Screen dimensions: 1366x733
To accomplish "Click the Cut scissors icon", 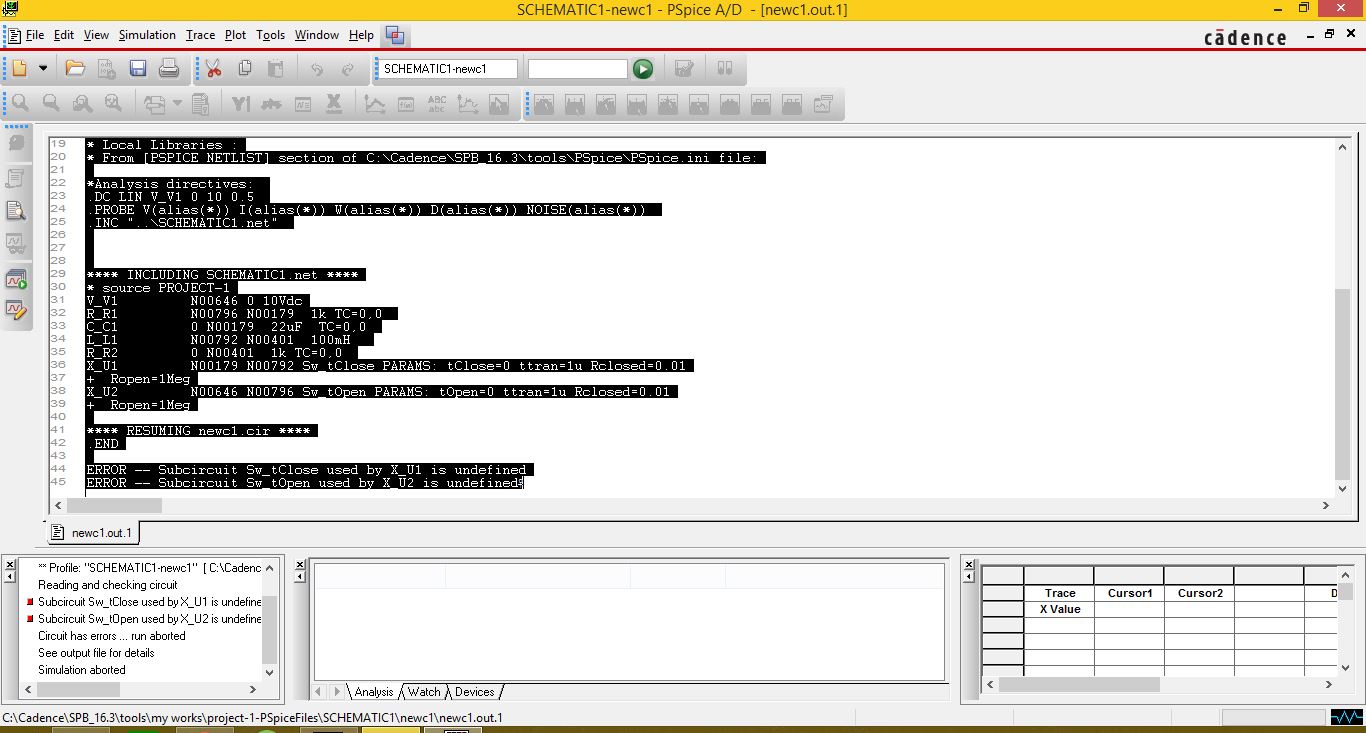I will click(x=213, y=69).
